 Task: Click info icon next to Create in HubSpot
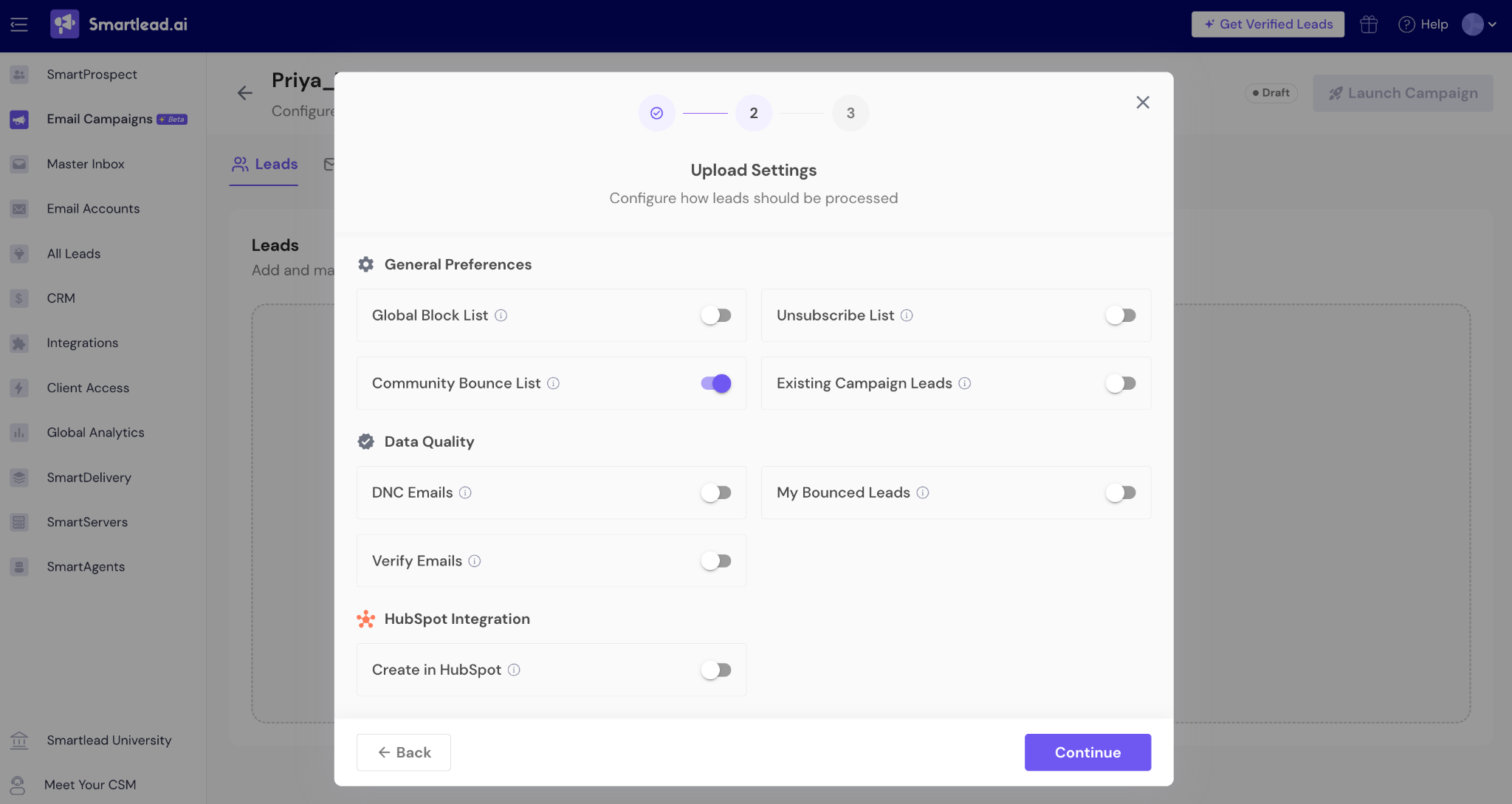(x=514, y=670)
